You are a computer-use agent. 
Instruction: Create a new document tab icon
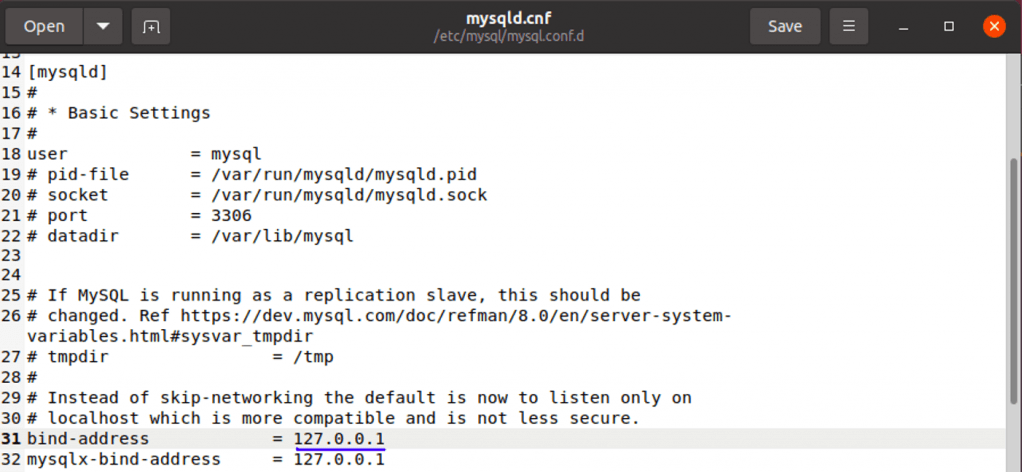coord(151,27)
